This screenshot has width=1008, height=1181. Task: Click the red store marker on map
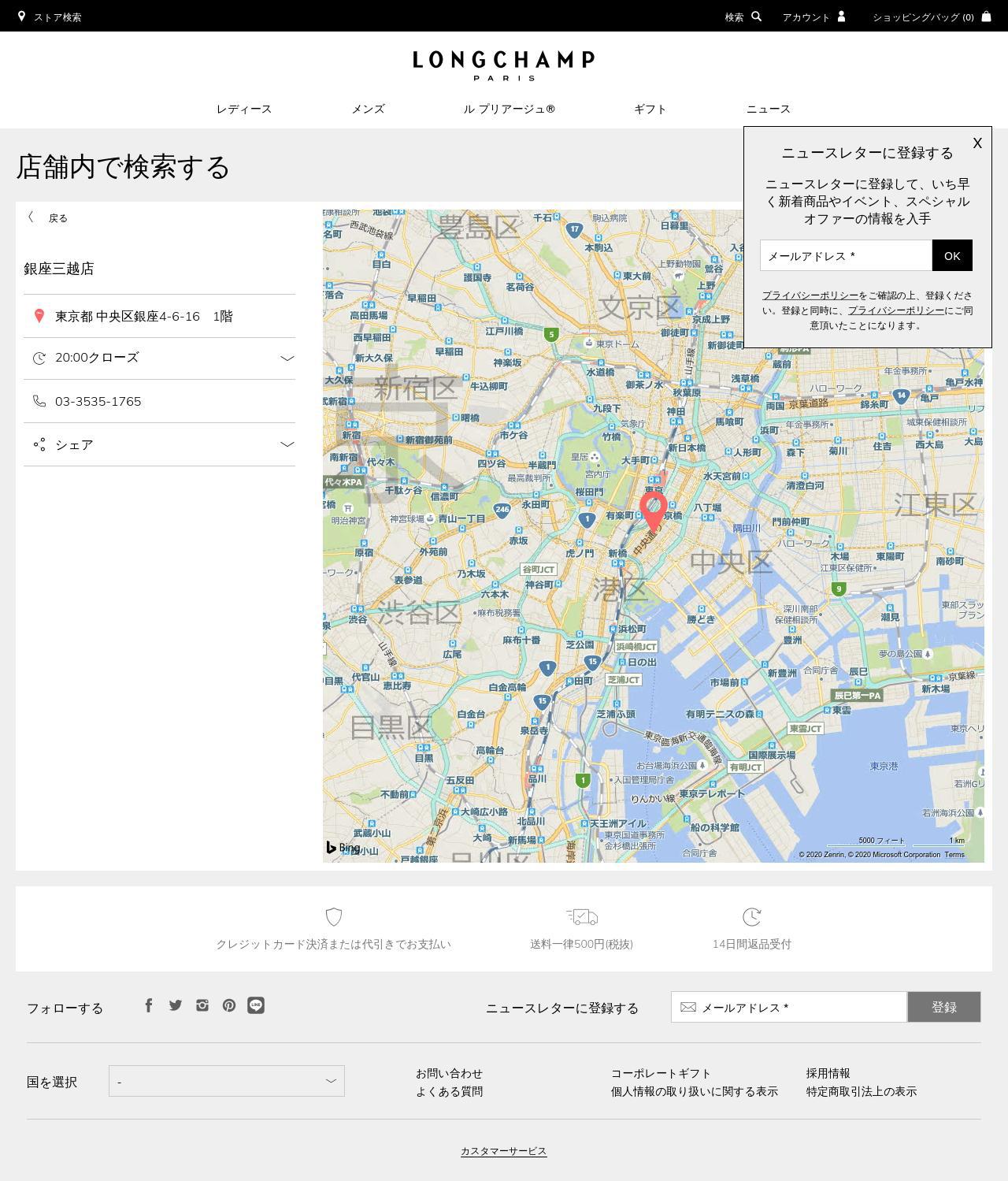(x=654, y=512)
